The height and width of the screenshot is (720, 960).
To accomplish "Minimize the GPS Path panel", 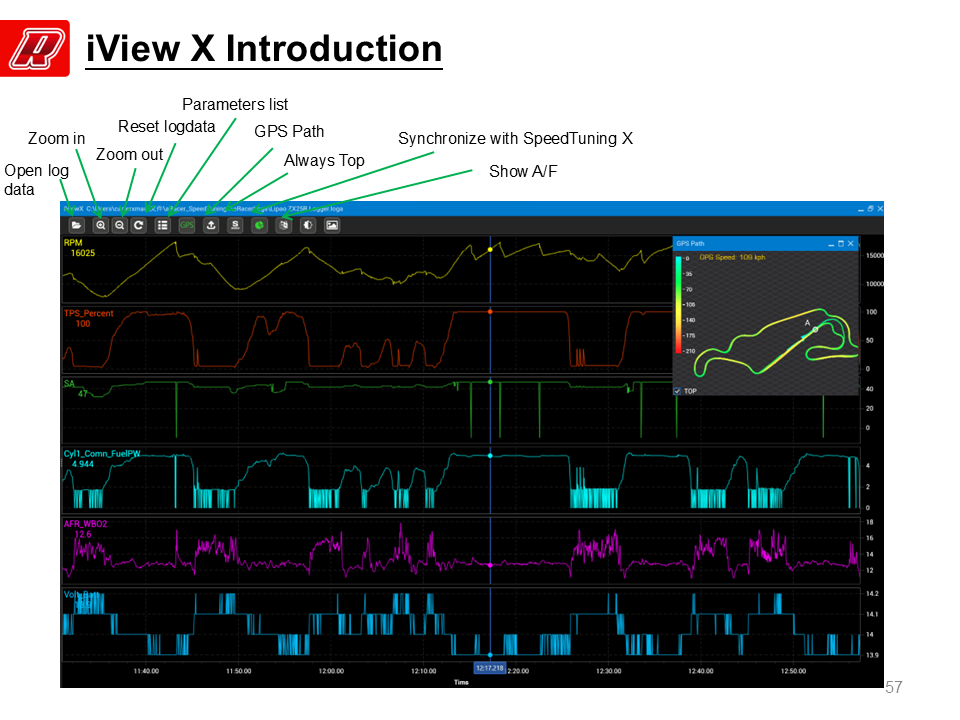I will tap(831, 244).
